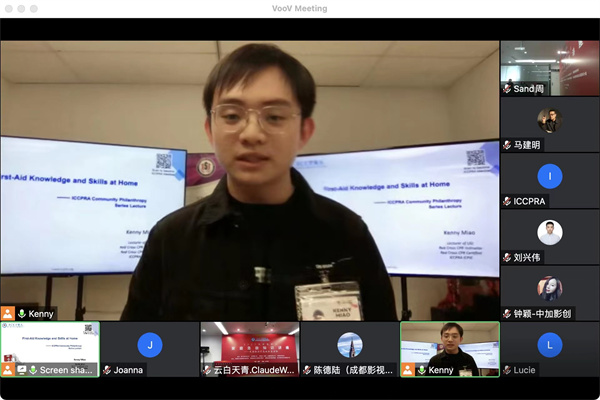
Task: Click the 刘兴伟 name label
Action: click(527, 258)
